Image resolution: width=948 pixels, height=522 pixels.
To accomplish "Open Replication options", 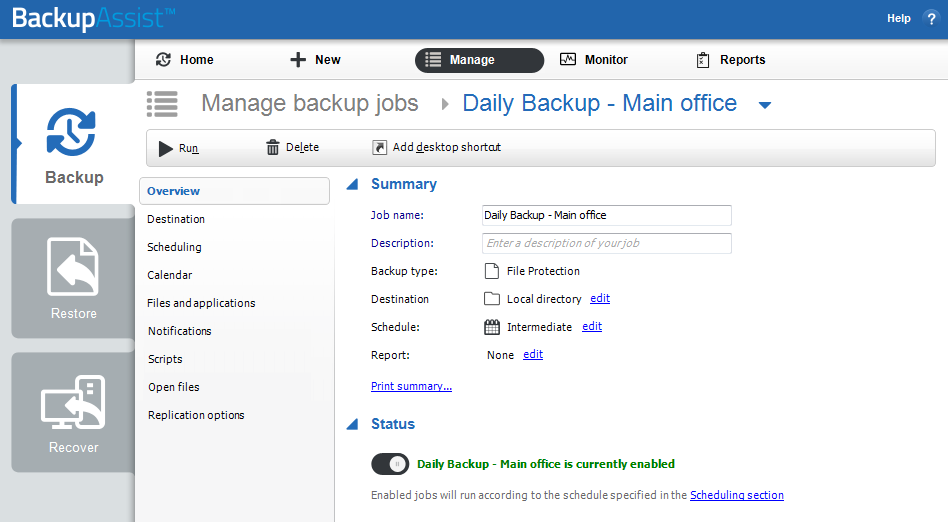I will (196, 415).
